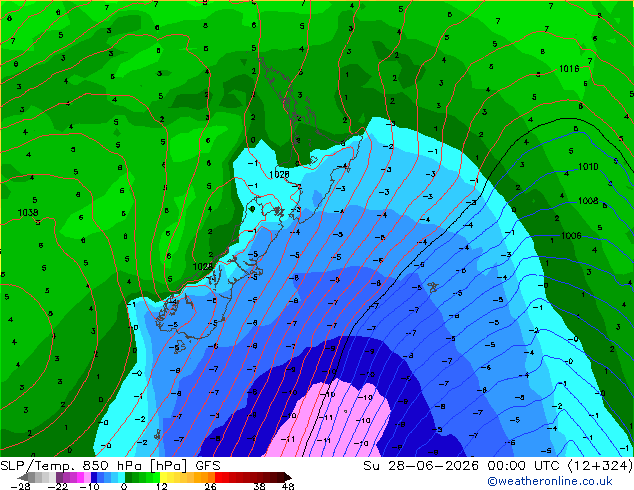Click the 1010 isobar pressure label
634x490 pixels.
tap(588, 167)
